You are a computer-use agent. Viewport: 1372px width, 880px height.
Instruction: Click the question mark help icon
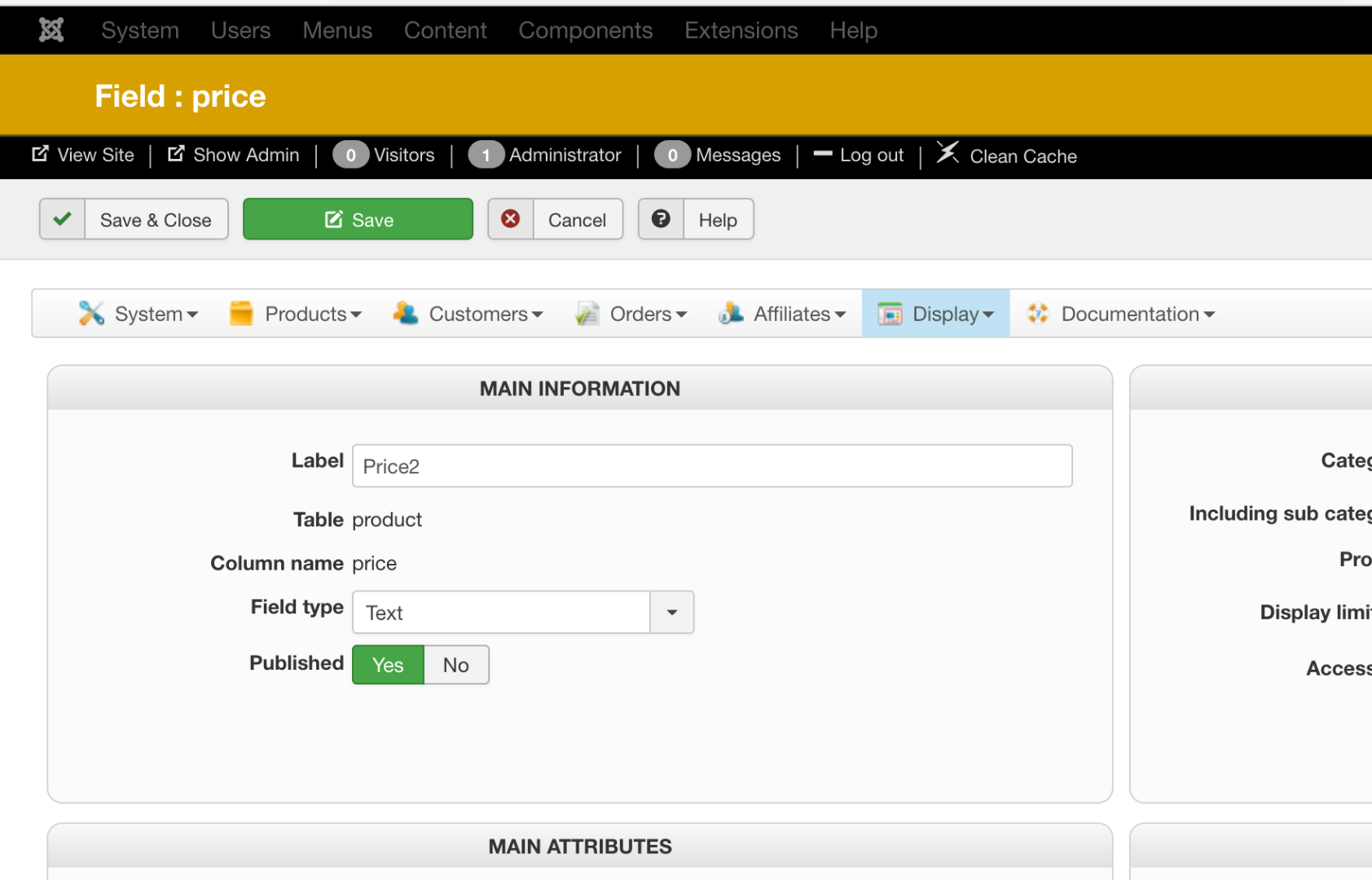coord(661,219)
